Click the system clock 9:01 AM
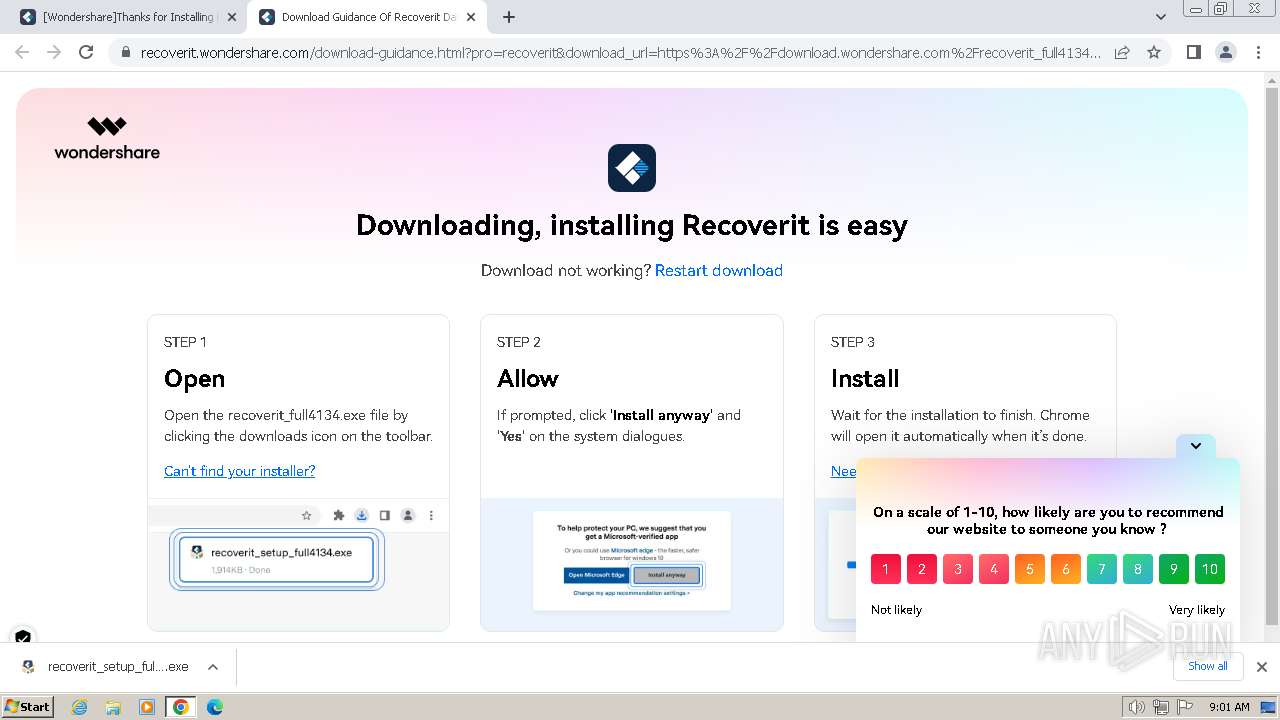This screenshot has width=1280, height=720. [x=1229, y=707]
